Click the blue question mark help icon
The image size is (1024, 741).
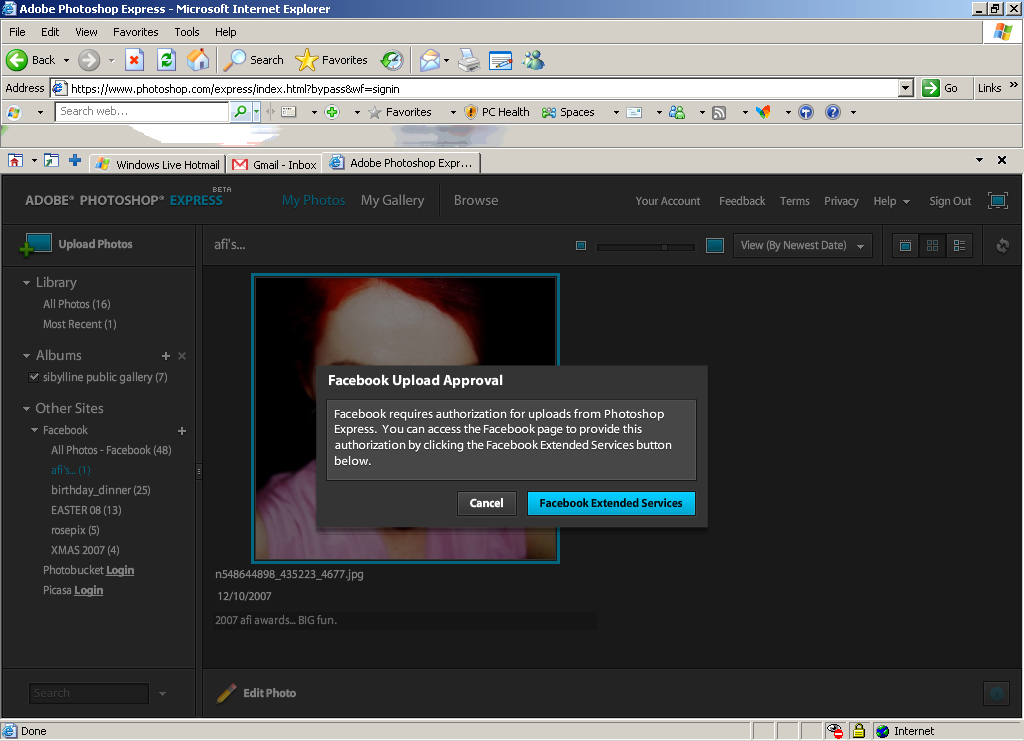tap(833, 112)
